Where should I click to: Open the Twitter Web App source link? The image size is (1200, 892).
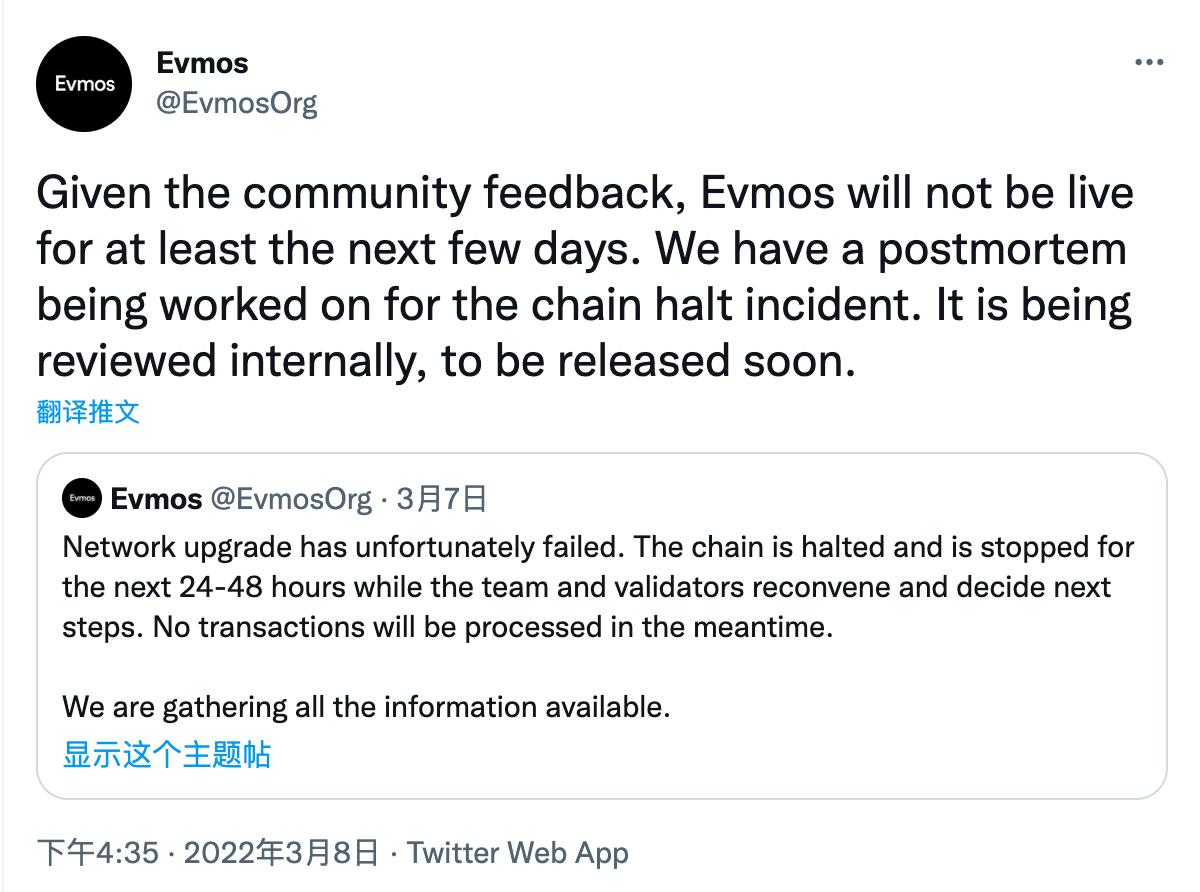pos(518,853)
